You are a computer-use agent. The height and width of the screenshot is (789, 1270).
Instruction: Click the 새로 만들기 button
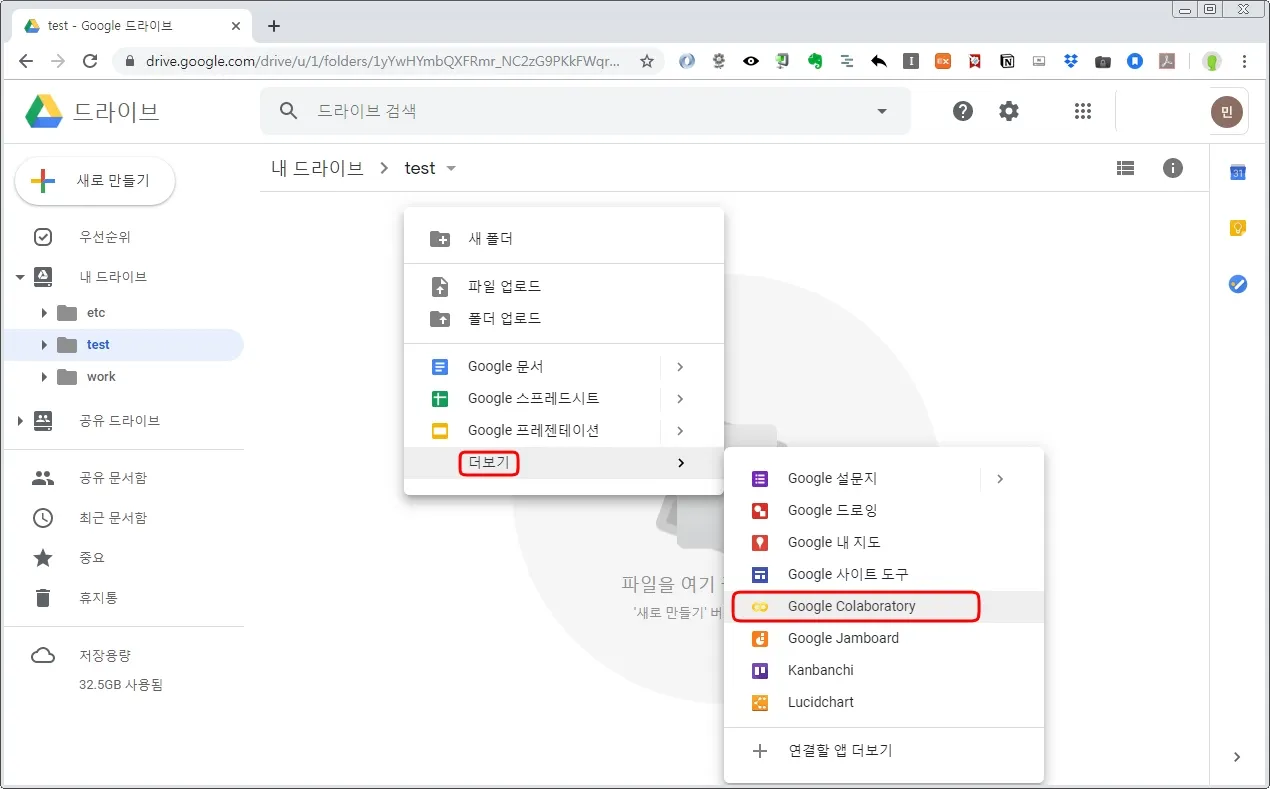click(x=95, y=181)
